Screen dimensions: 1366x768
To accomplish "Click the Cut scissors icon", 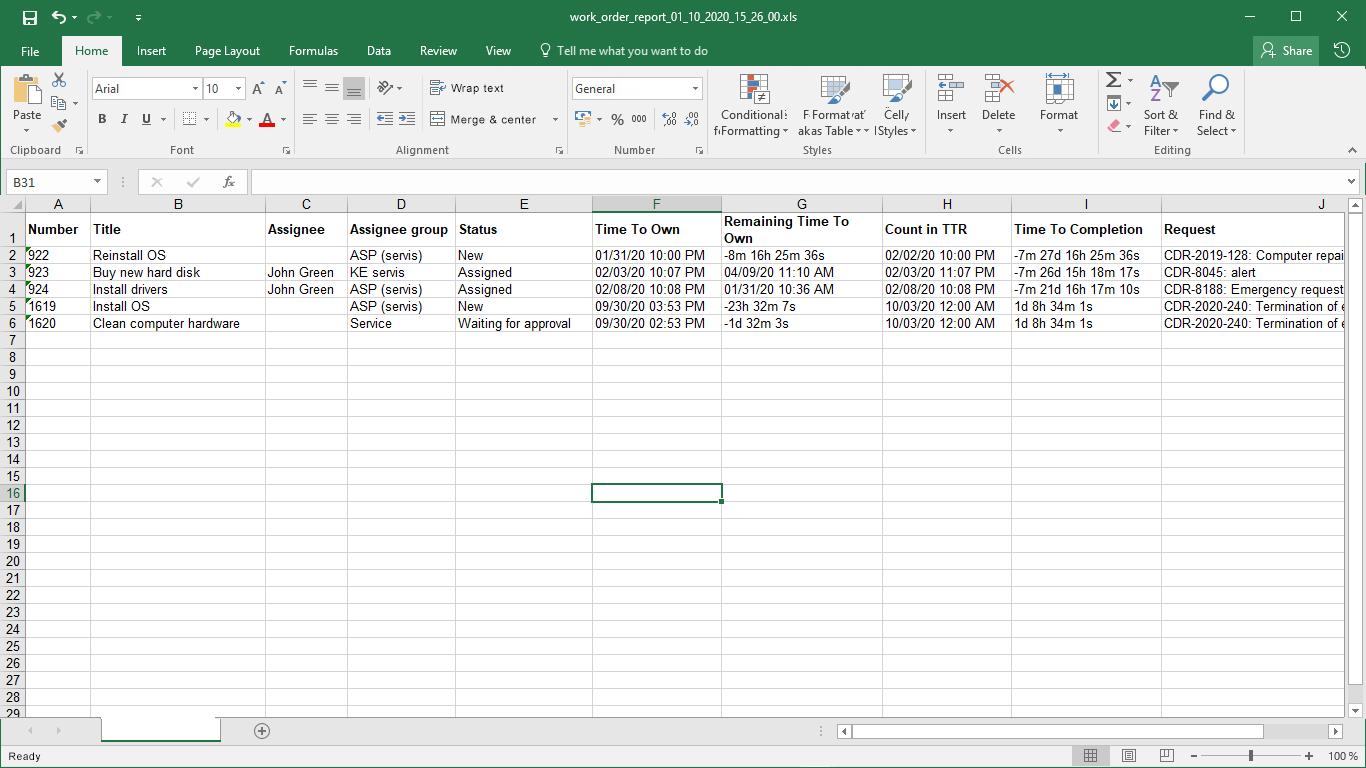I will [x=59, y=80].
